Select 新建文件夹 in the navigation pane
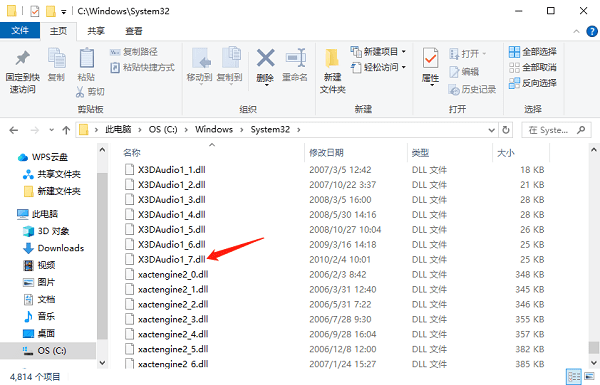The width and height of the screenshot is (600, 385). (52, 191)
